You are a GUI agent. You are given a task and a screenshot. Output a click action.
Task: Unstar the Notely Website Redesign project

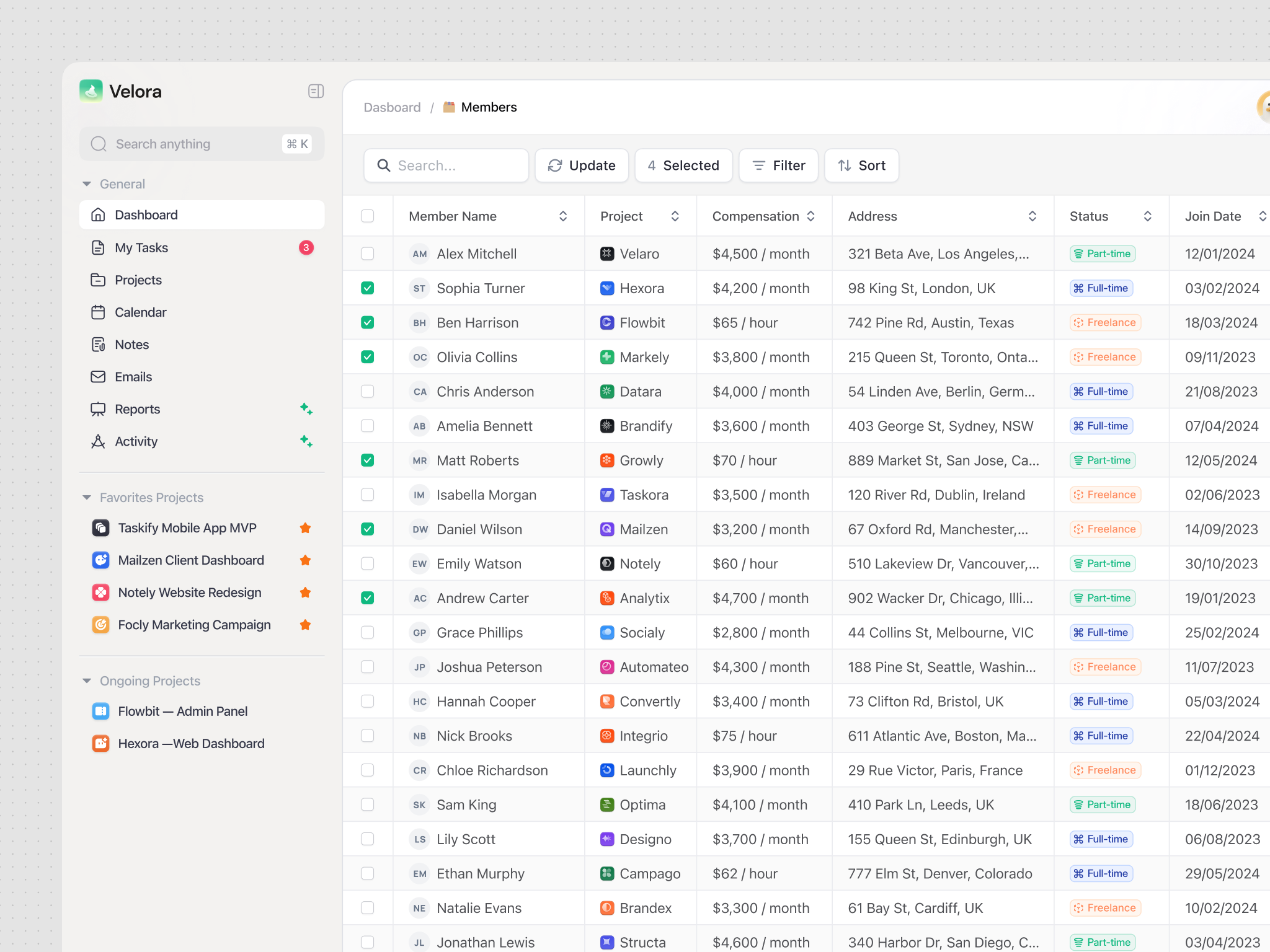click(x=305, y=592)
